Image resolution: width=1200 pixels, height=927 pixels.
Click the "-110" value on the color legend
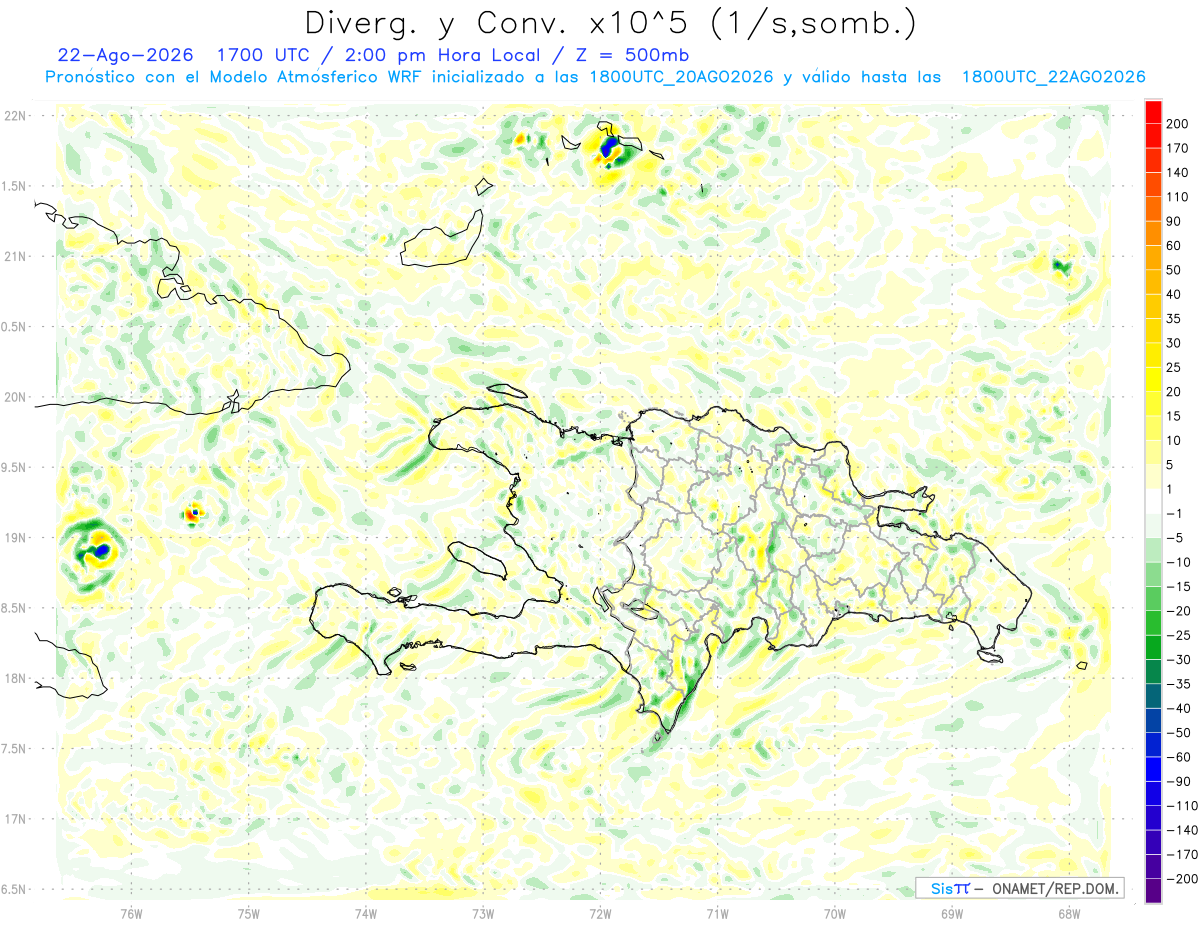1180,806
